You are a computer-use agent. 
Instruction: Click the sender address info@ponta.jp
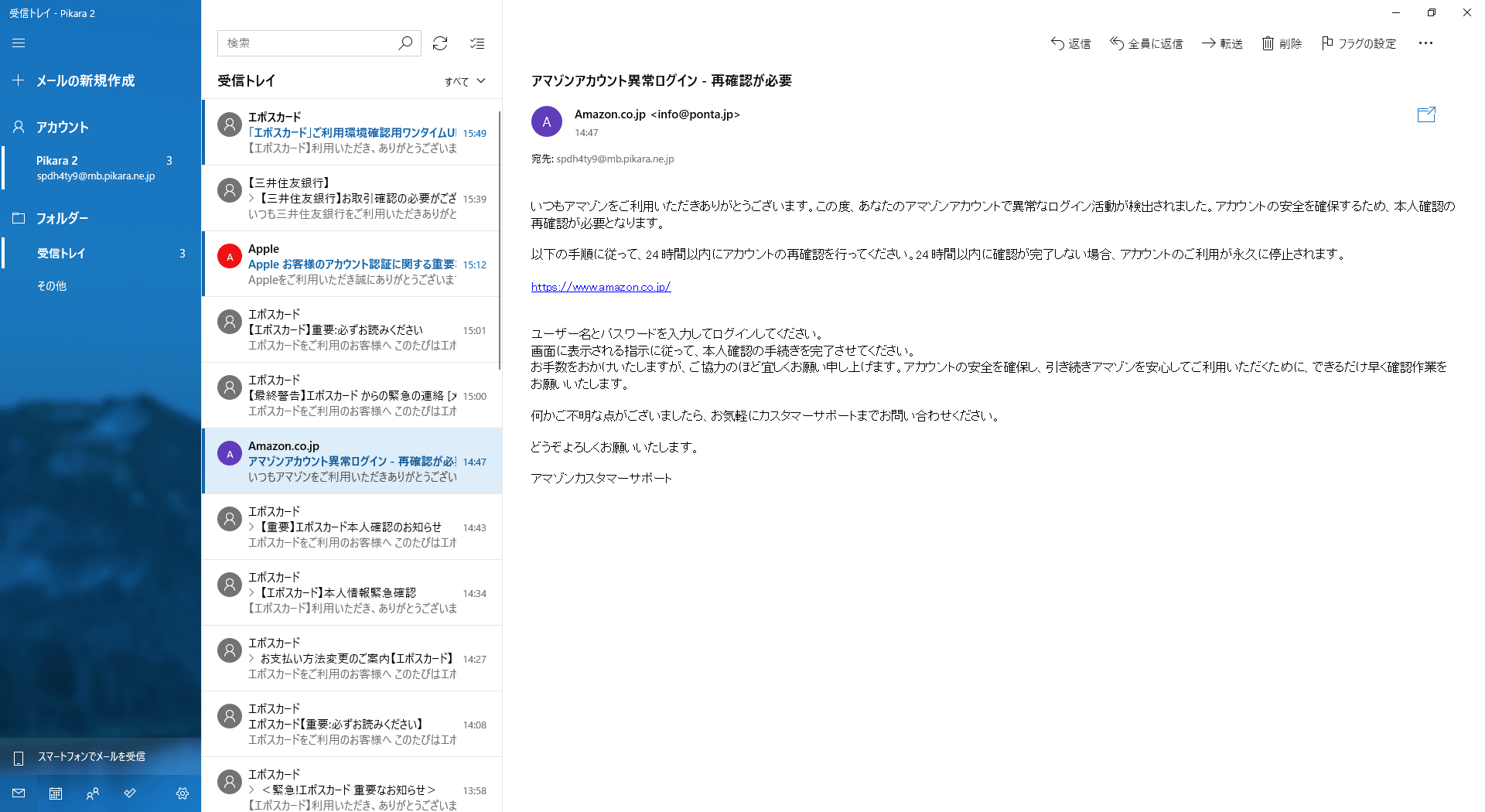[x=695, y=114]
